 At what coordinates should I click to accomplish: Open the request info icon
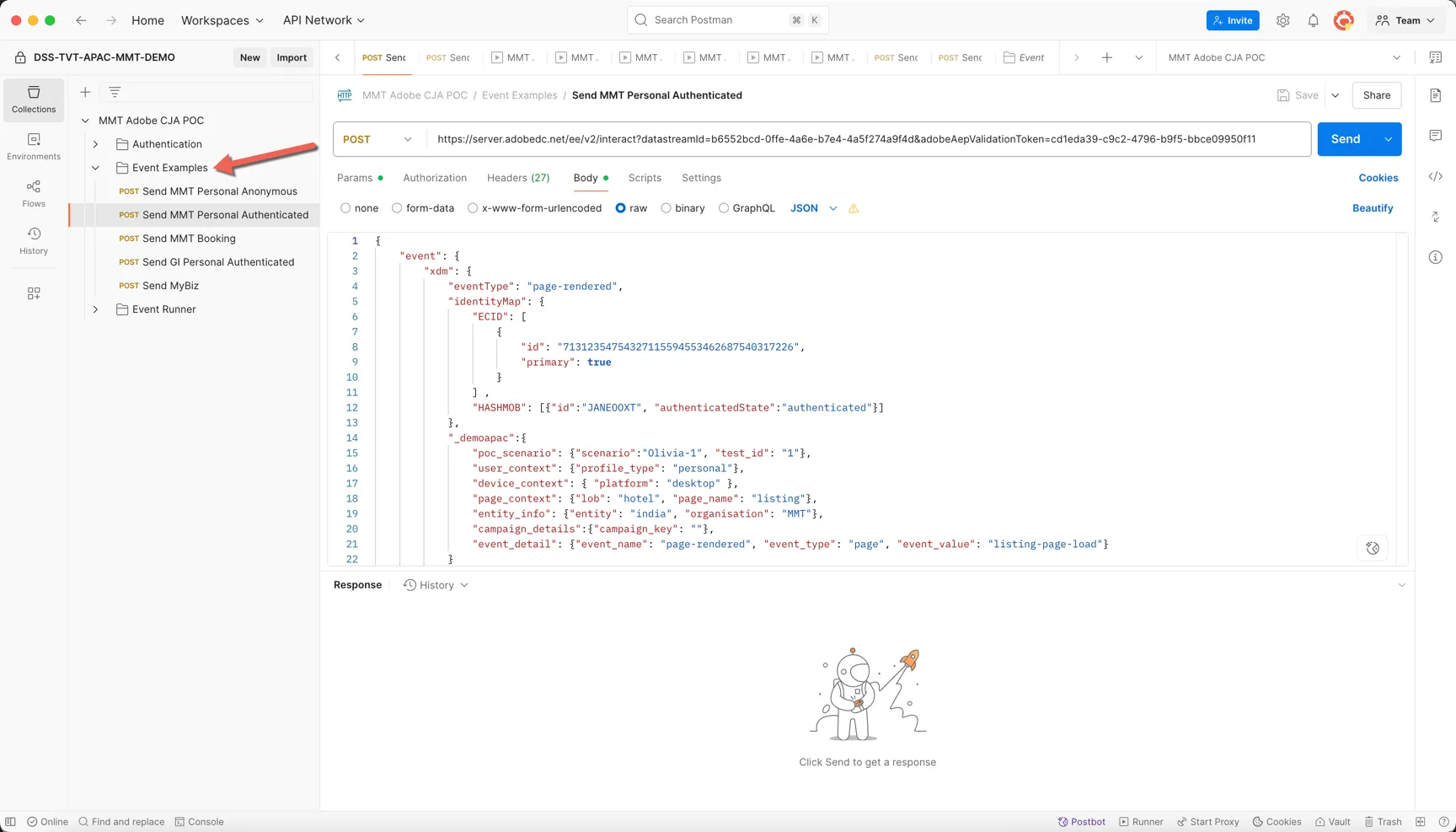pos(1436,257)
